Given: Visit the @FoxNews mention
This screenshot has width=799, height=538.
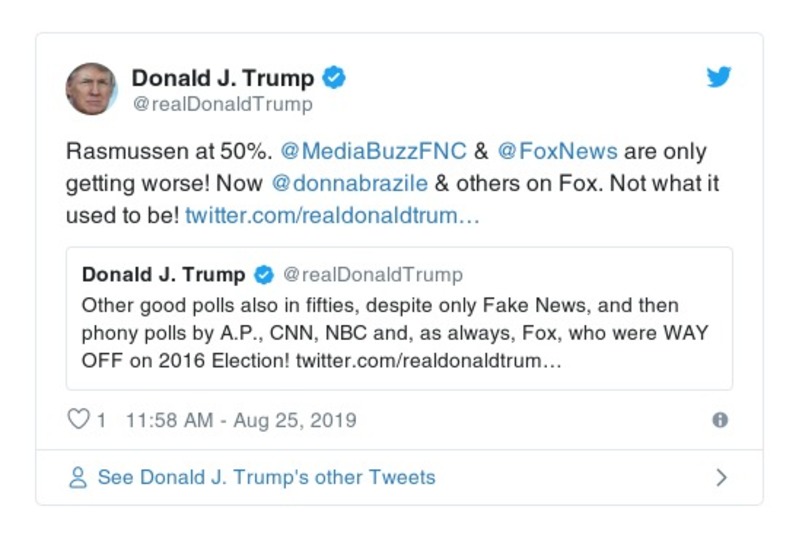Looking at the screenshot, I should [557, 152].
